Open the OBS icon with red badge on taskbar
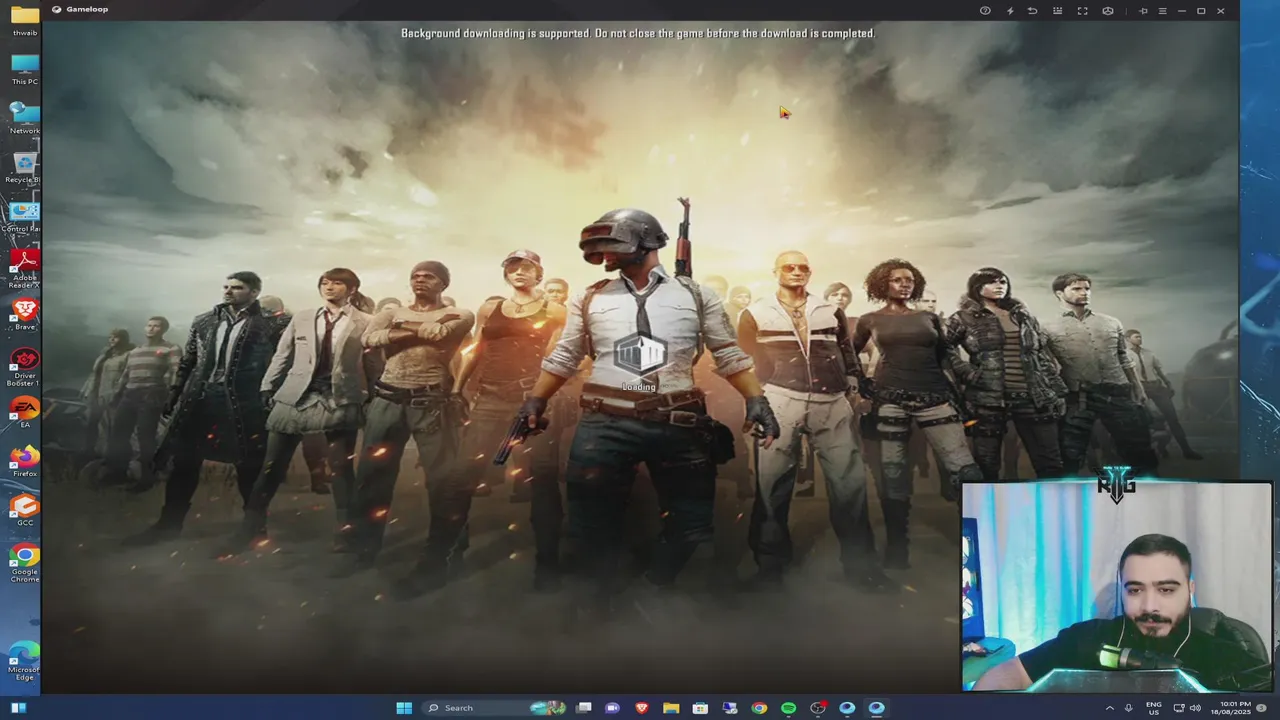This screenshot has width=1280, height=720. 818,708
